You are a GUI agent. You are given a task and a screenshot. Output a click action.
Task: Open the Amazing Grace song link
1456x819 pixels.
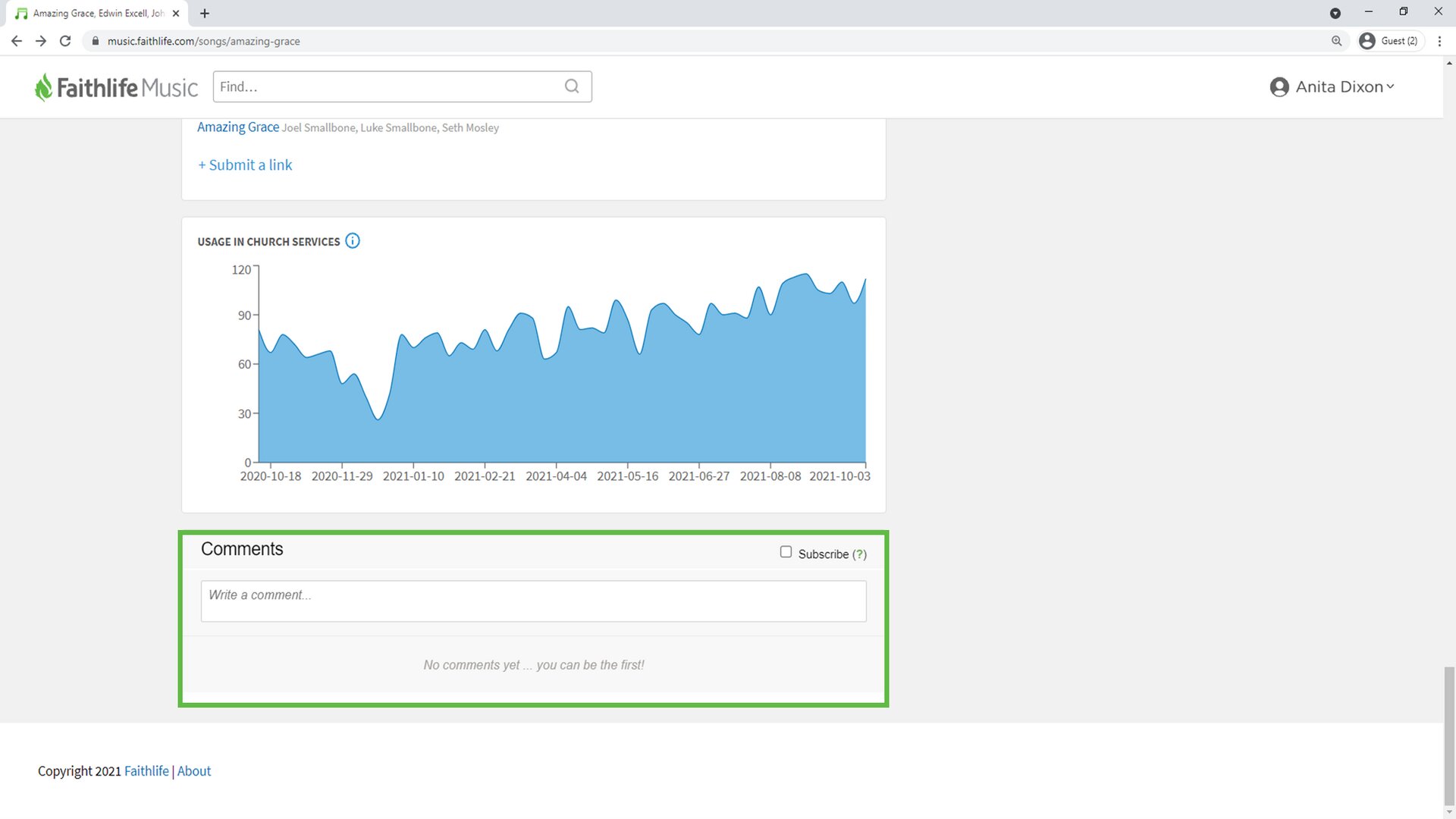238,127
